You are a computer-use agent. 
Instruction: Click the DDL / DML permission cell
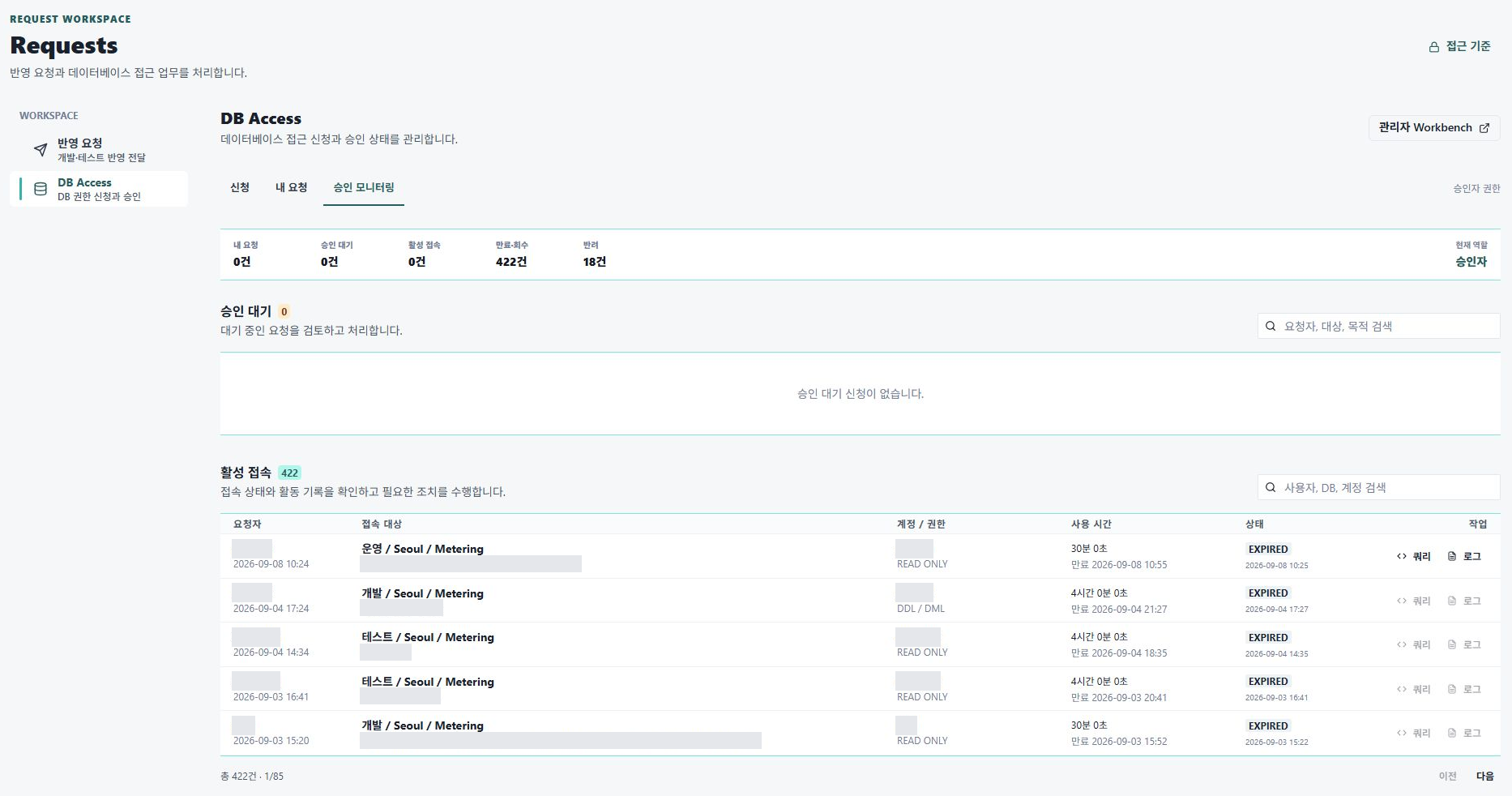[920, 609]
